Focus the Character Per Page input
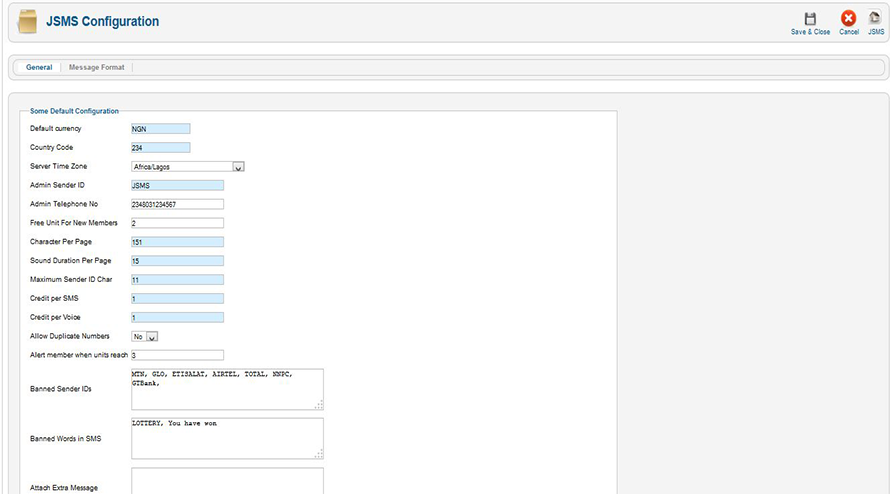The height and width of the screenshot is (494, 890). pyautogui.click(x=177, y=242)
